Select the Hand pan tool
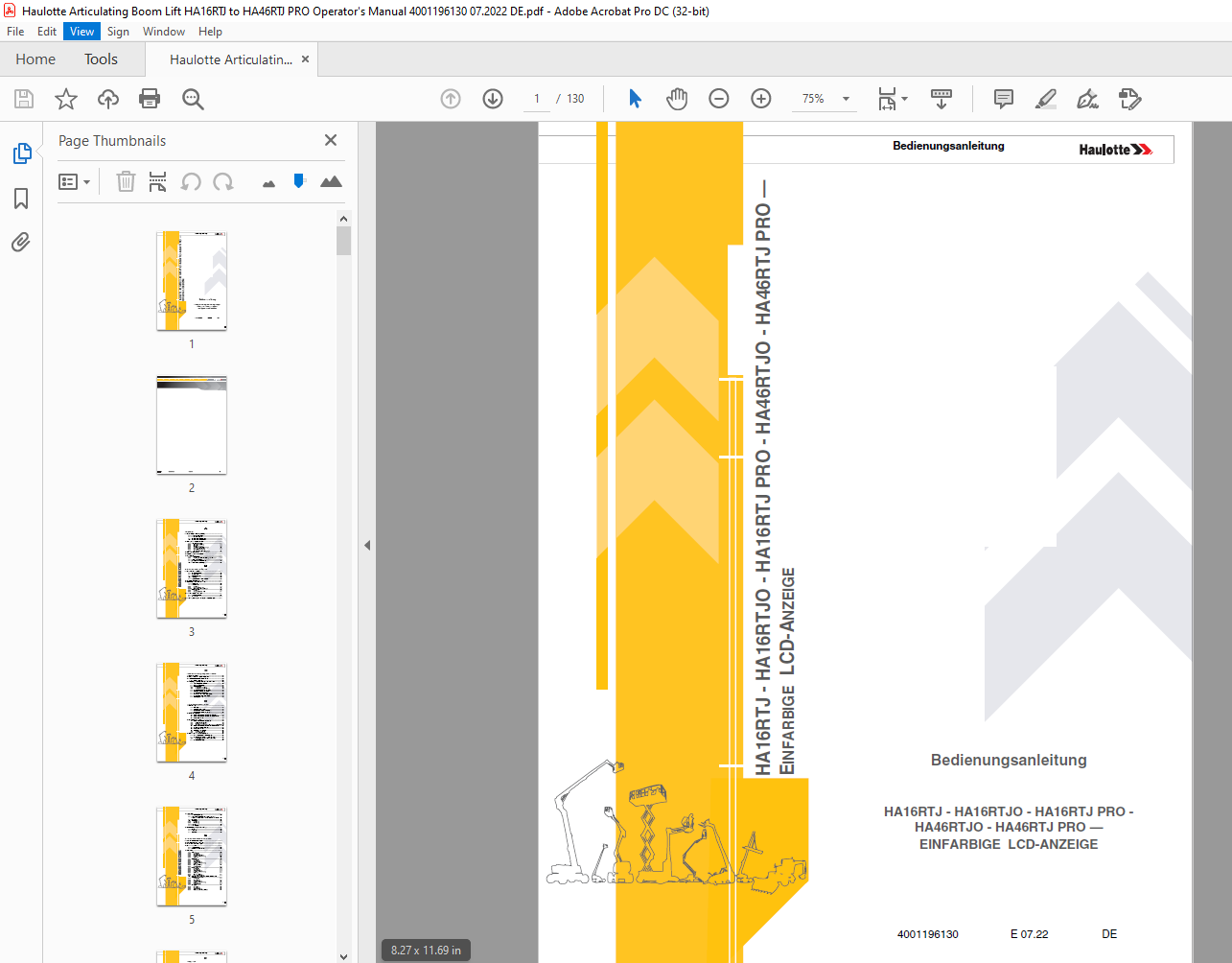Screen dimensions: 1232x963 tap(677, 99)
